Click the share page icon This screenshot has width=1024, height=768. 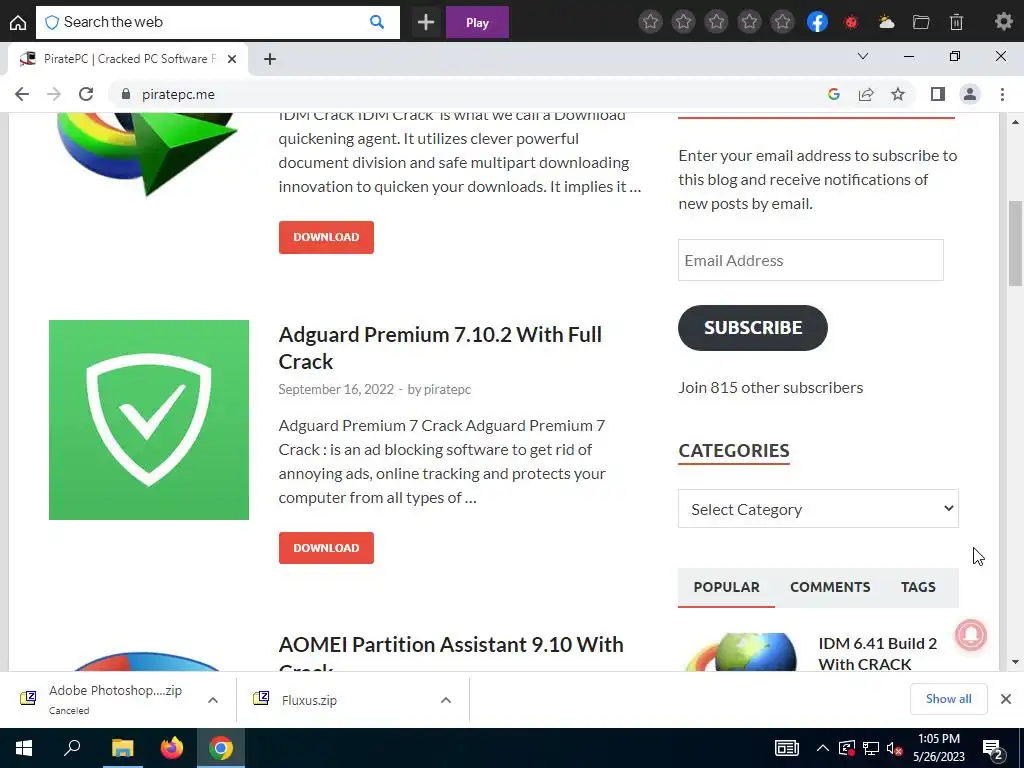click(866, 94)
